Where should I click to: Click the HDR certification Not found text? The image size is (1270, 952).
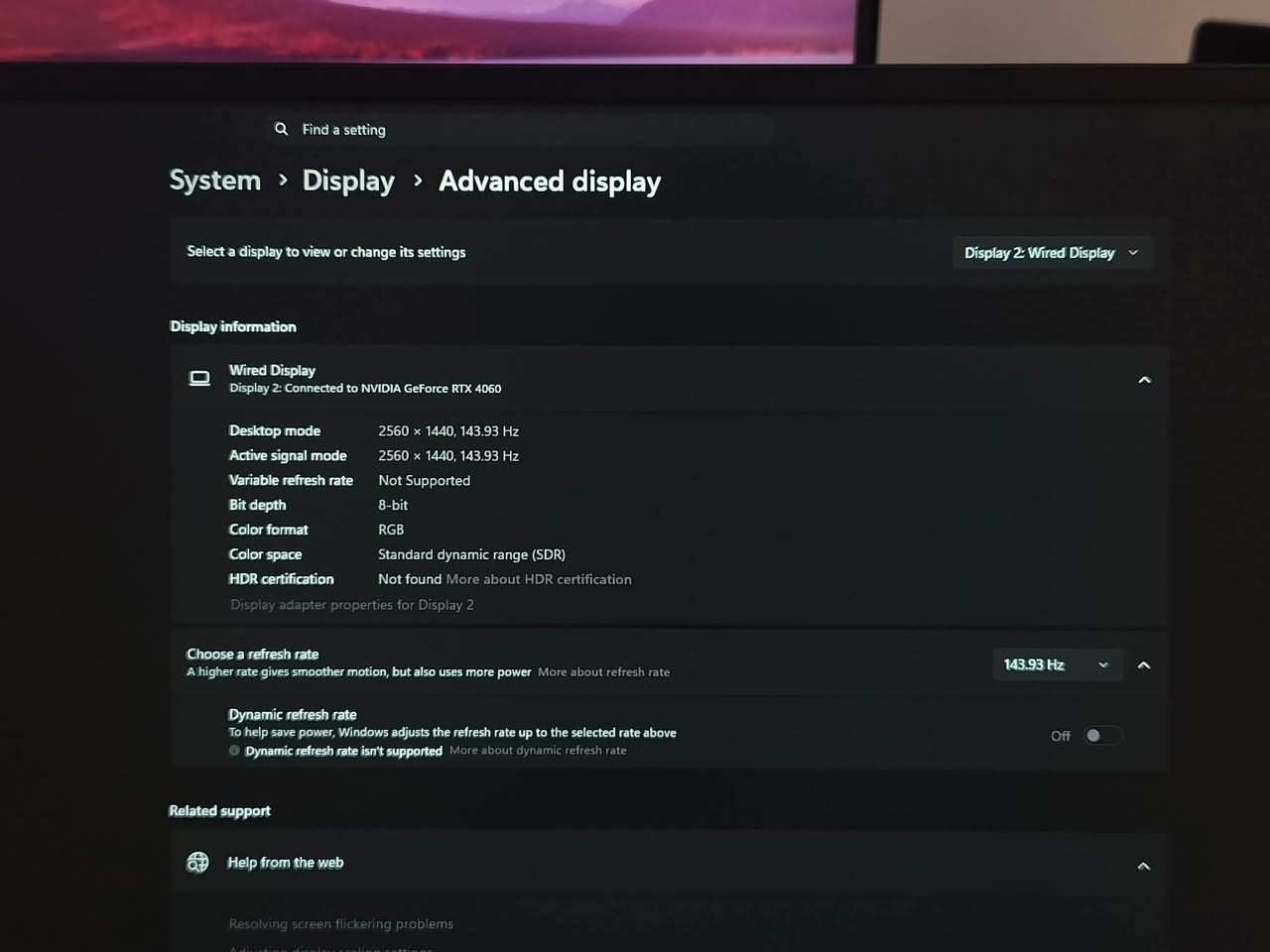pyautogui.click(x=409, y=579)
